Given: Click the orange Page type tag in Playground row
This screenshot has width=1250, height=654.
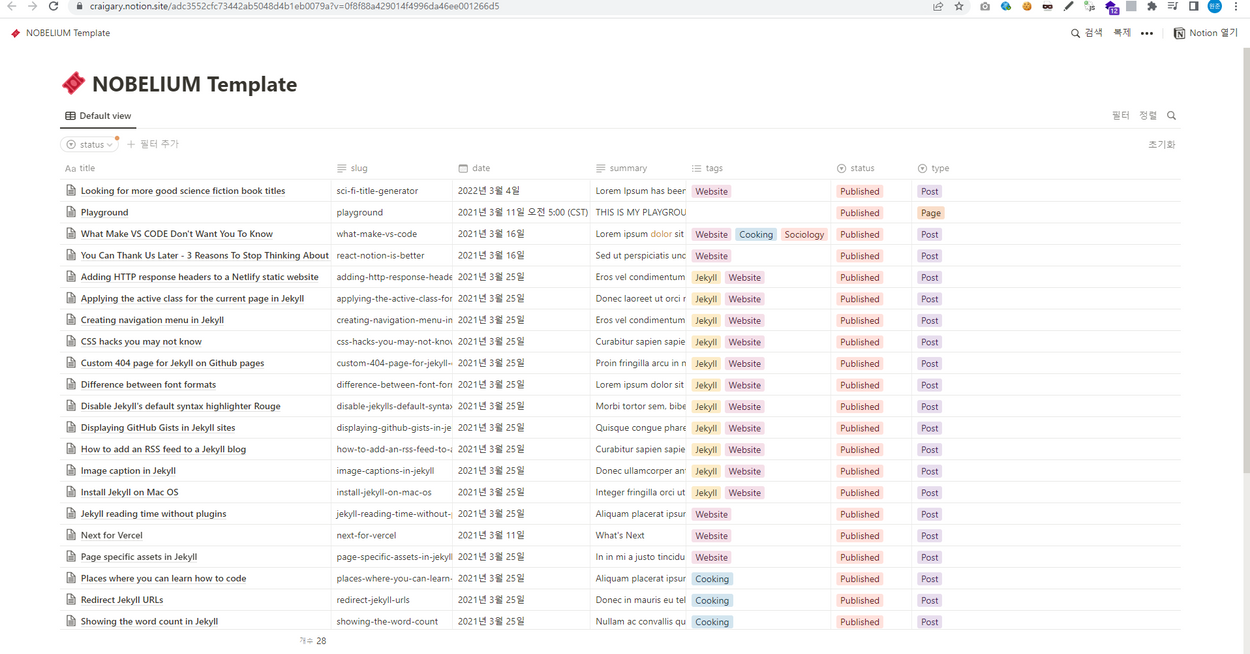Looking at the screenshot, I should click(x=930, y=213).
